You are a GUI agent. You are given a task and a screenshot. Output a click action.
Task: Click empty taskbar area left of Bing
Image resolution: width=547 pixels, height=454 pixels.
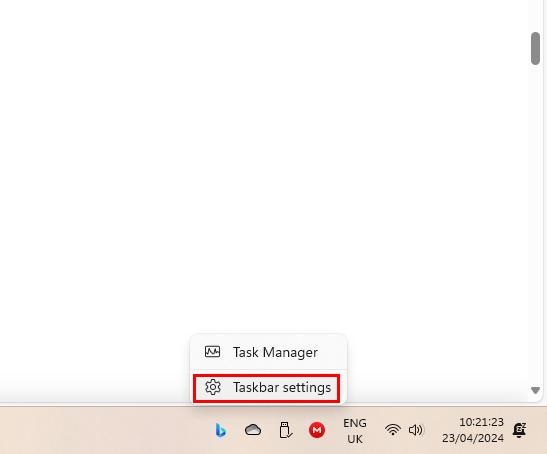pos(105,430)
